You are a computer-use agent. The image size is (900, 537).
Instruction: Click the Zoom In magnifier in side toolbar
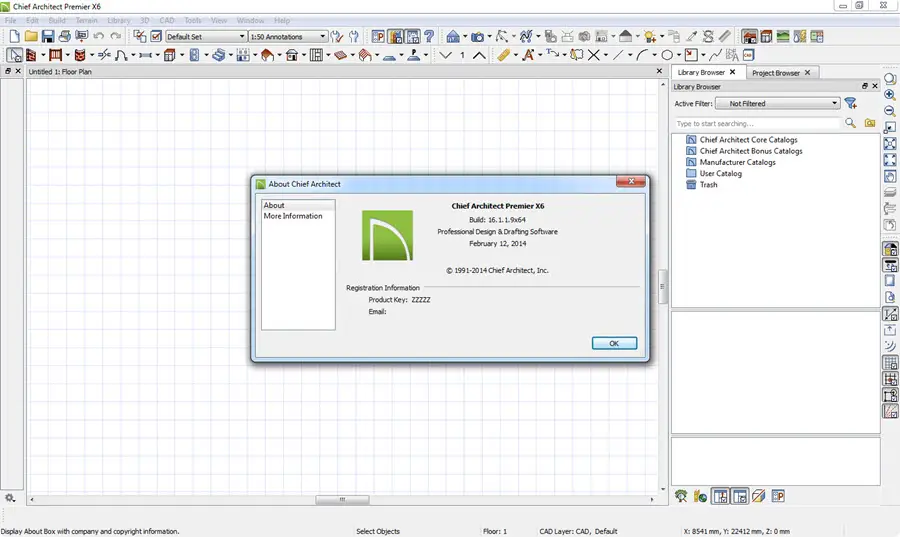tap(890, 95)
